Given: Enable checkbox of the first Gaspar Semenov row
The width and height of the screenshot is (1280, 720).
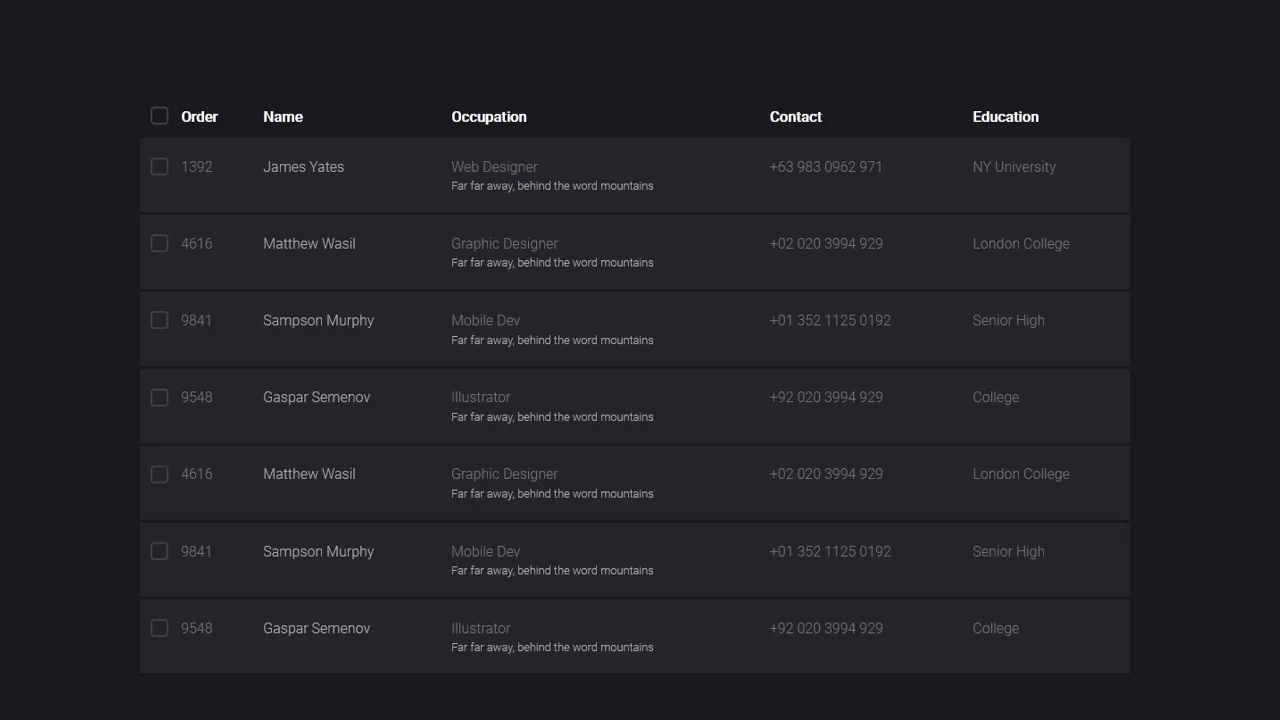Looking at the screenshot, I should [x=159, y=397].
